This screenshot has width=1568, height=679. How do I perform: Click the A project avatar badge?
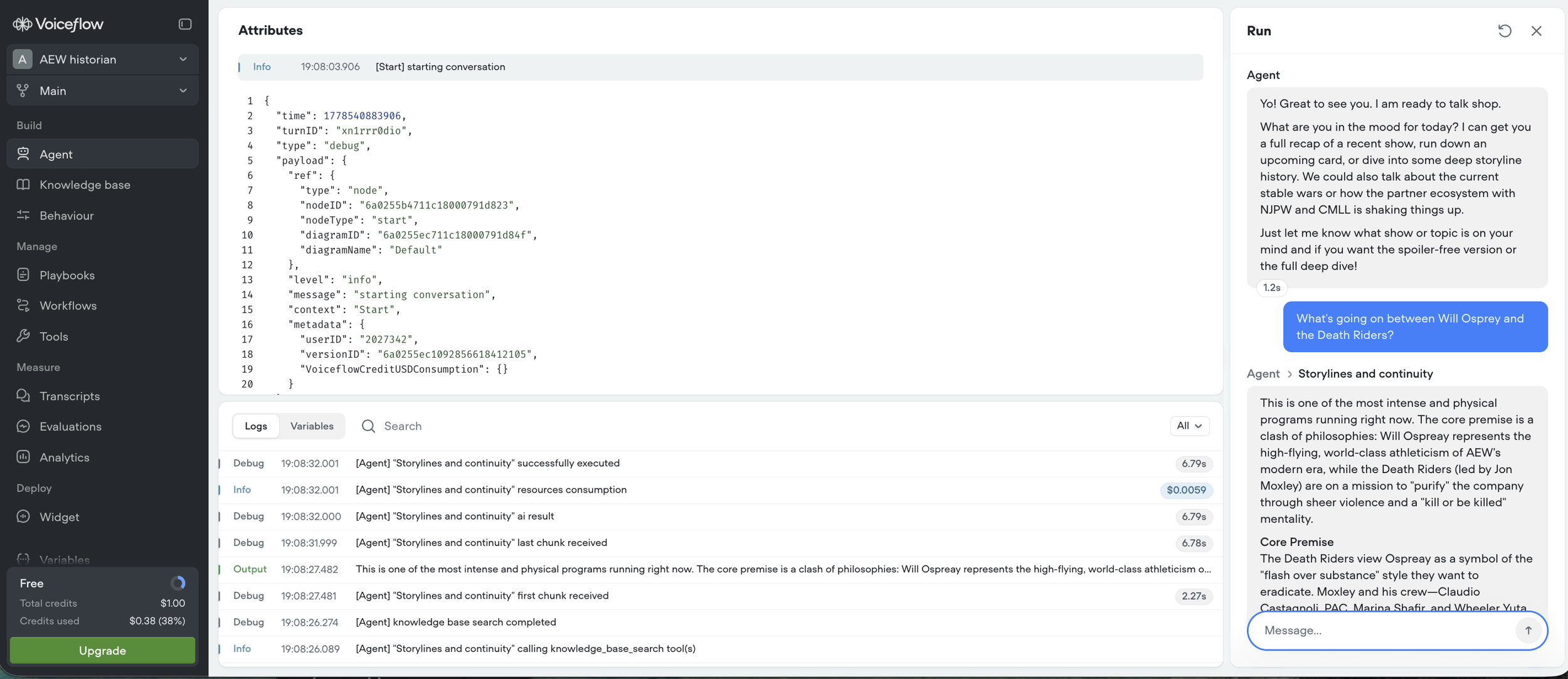[23, 59]
